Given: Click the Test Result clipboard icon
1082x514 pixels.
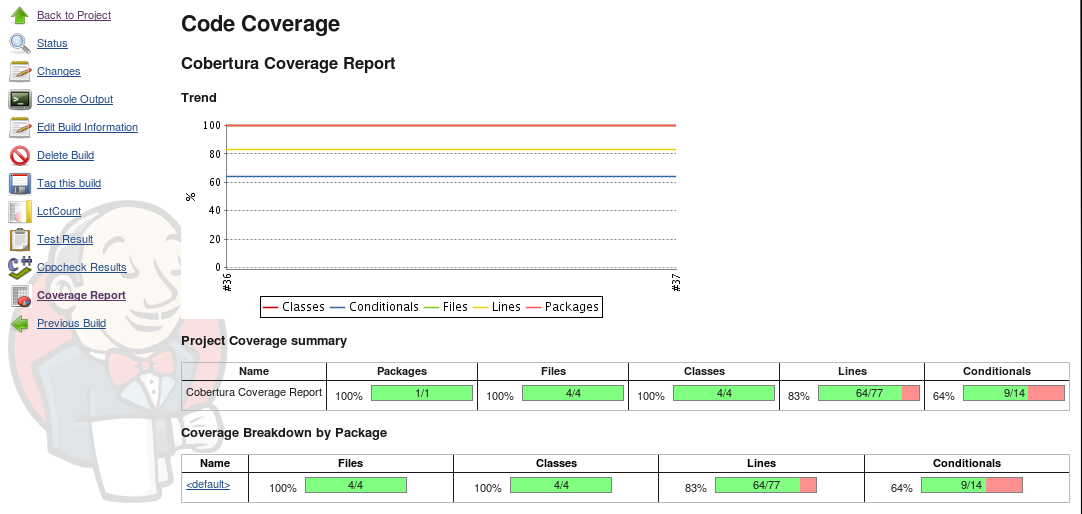Looking at the screenshot, I should [x=20, y=239].
